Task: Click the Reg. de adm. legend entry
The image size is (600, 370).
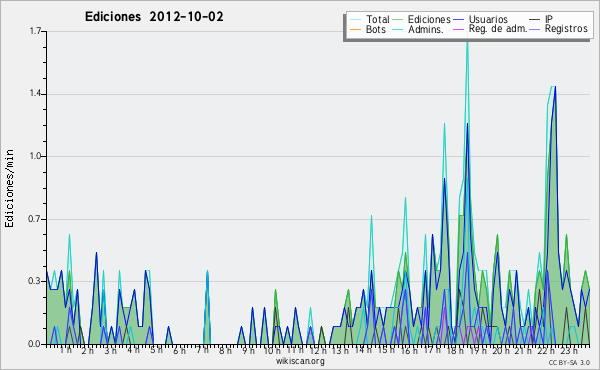Action: (x=490, y=29)
